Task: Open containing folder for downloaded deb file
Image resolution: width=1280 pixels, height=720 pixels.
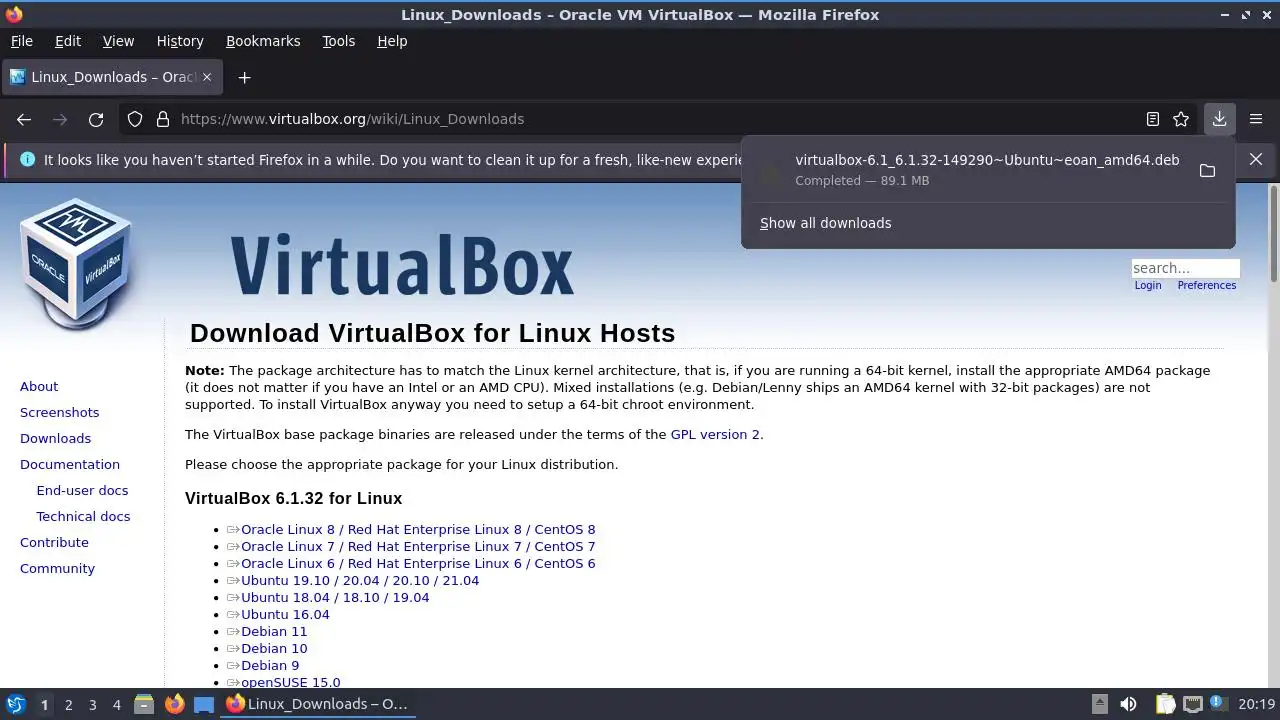Action: click(1207, 171)
